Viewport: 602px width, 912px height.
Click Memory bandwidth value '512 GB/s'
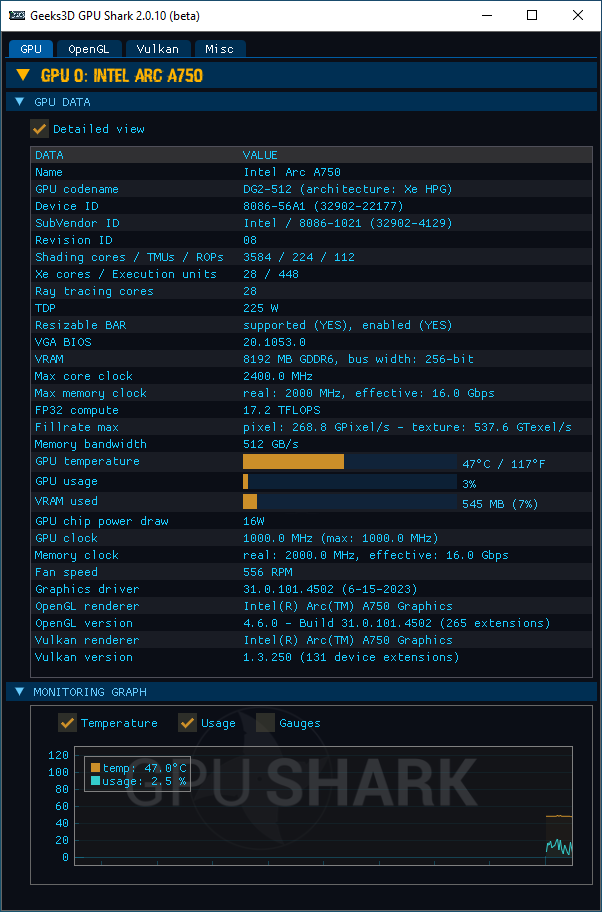click(271, 444)
